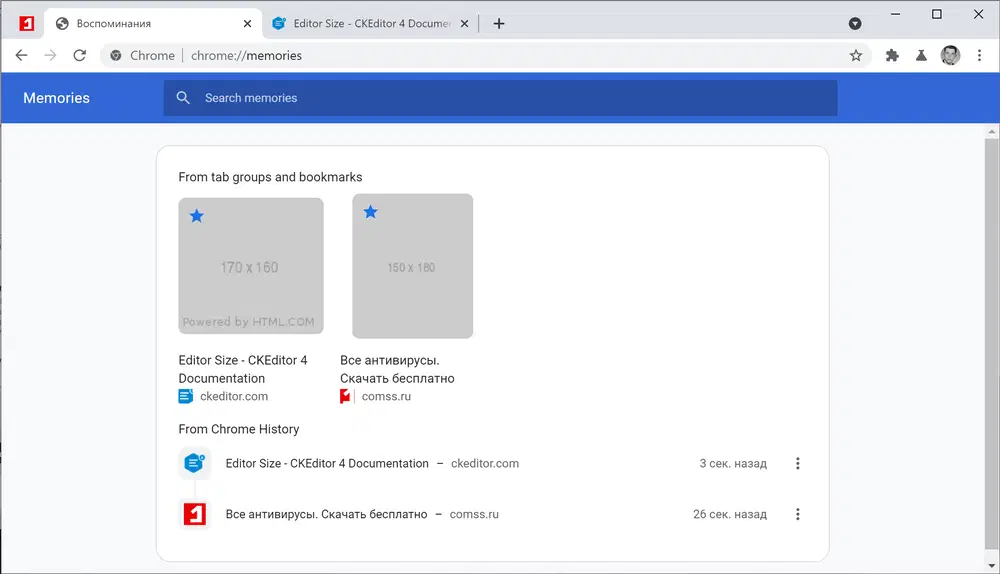
Task: Click the 26 сек. назад timestamp
Action: pos(730,514)
